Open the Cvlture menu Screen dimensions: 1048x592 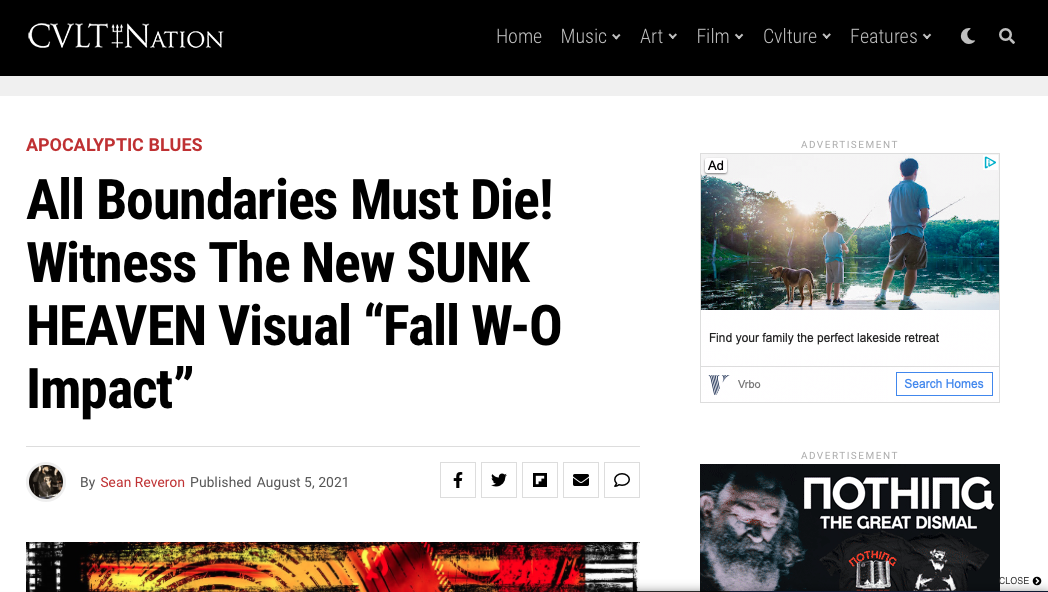coord(797,36)
